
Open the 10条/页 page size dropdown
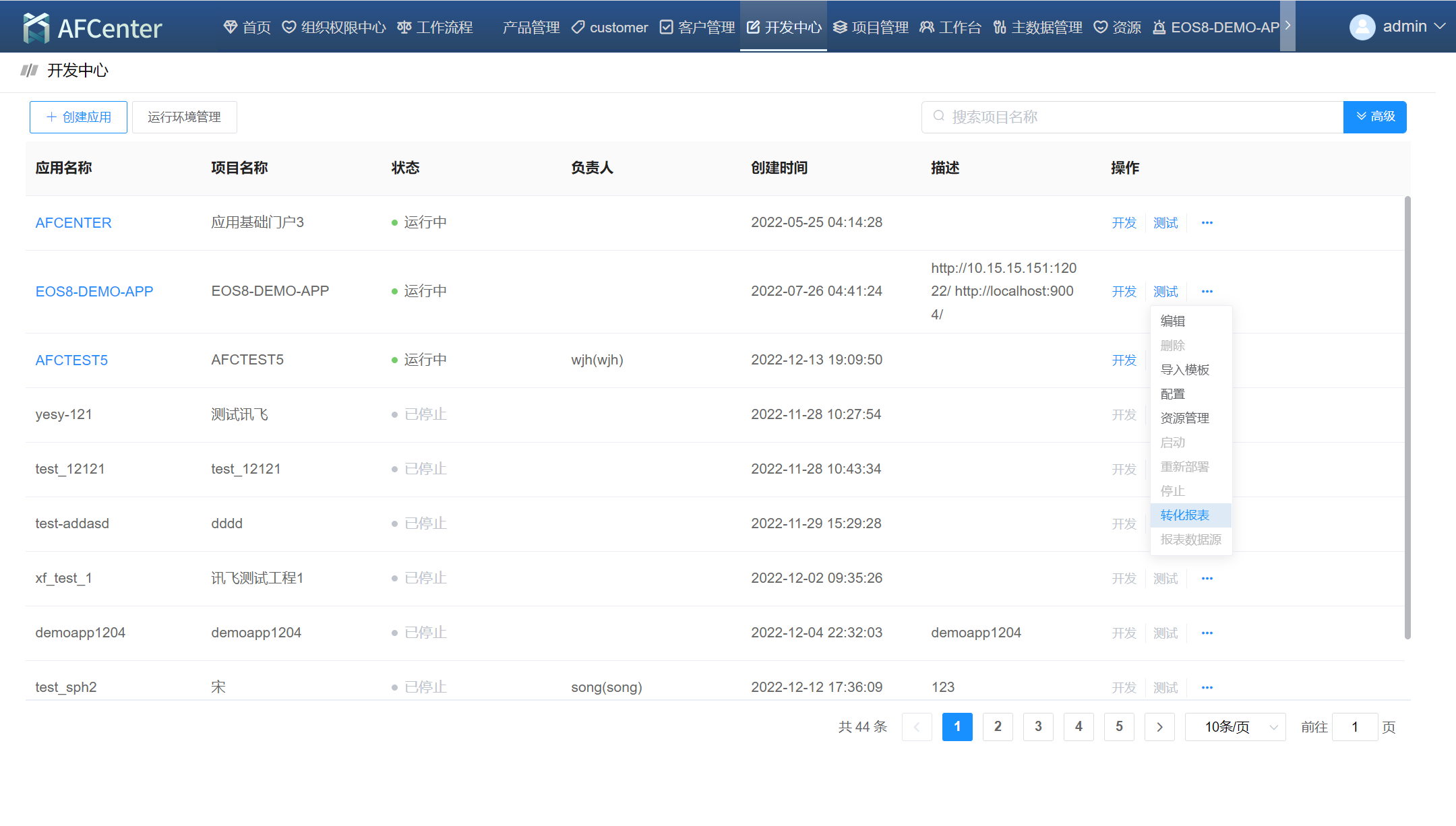click(1235, 727)
